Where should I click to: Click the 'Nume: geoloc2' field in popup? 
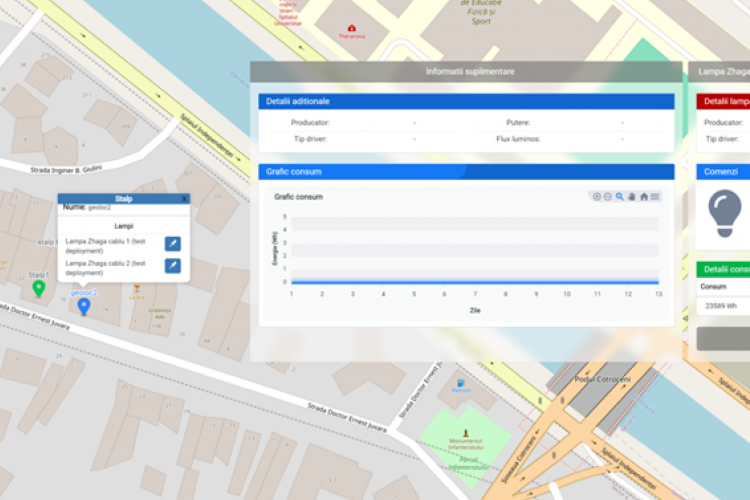pos(87,207)
